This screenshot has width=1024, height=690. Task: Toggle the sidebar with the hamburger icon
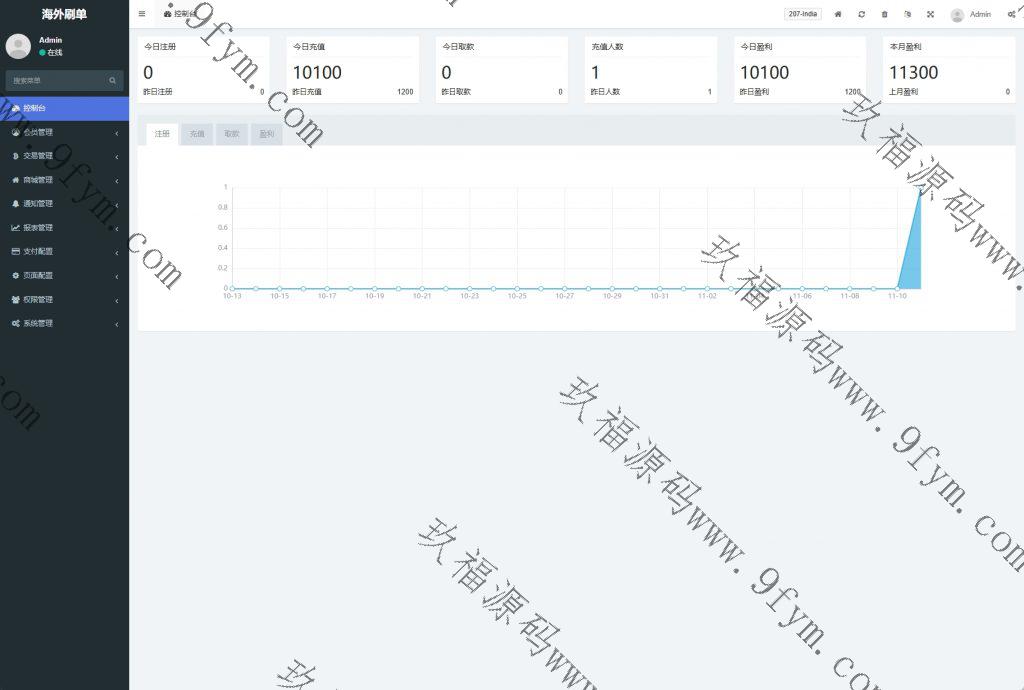[x=142, y=14]
